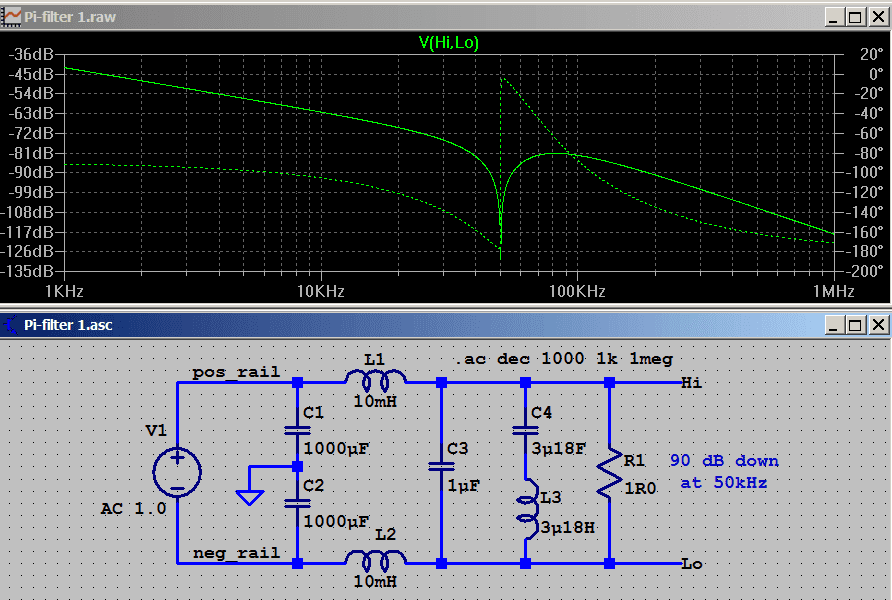Select the R1 resistor symbol
The image size is (892, 600).
click(x=609, y=474)
